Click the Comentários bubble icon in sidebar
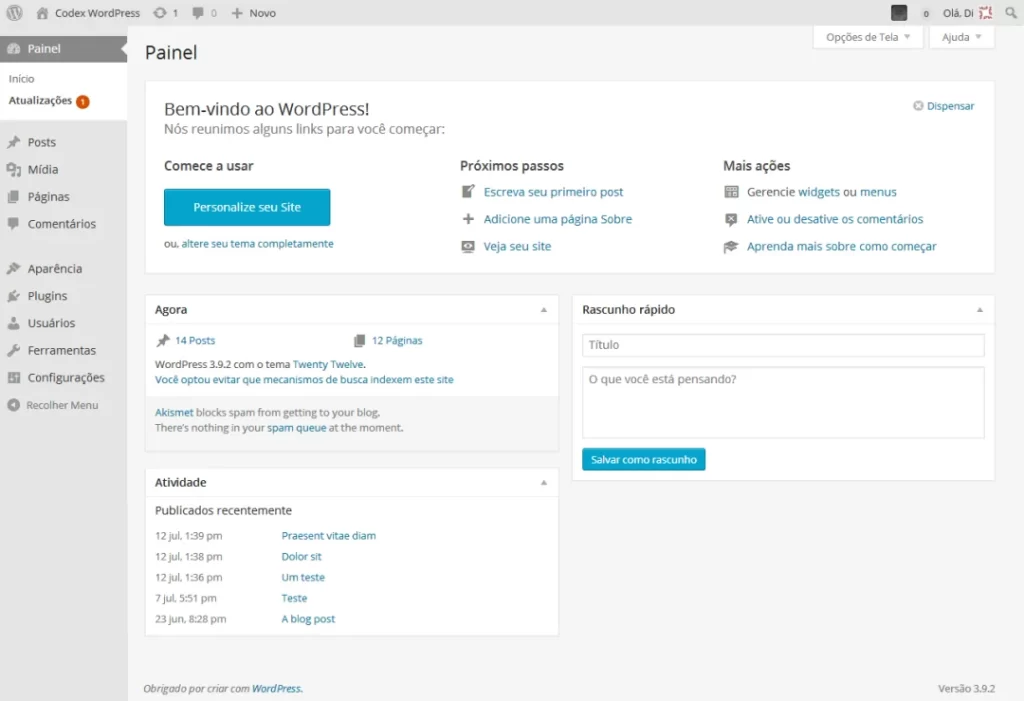 pos(14,223)
